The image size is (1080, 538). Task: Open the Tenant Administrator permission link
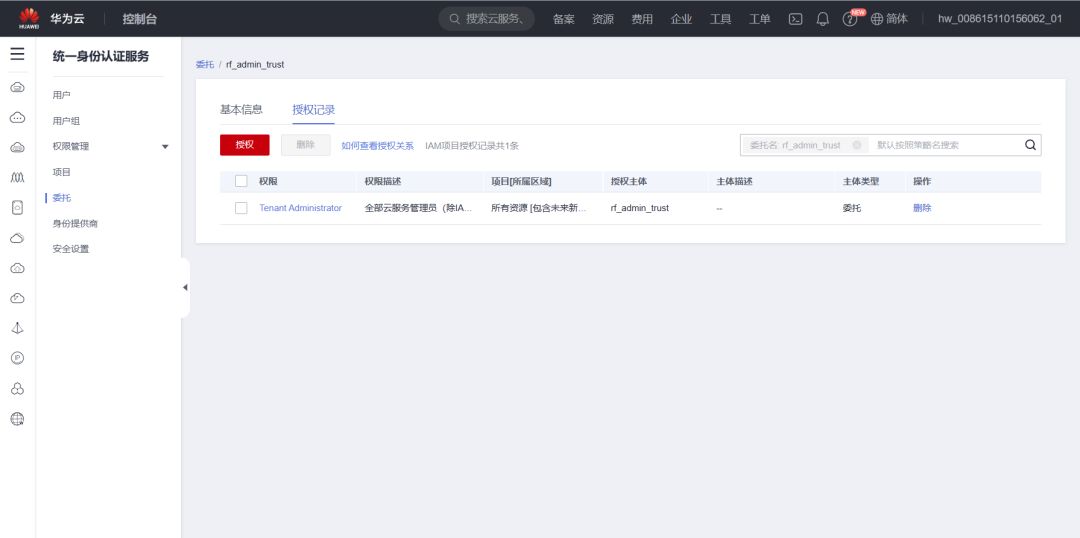click(x=300, y=208)
